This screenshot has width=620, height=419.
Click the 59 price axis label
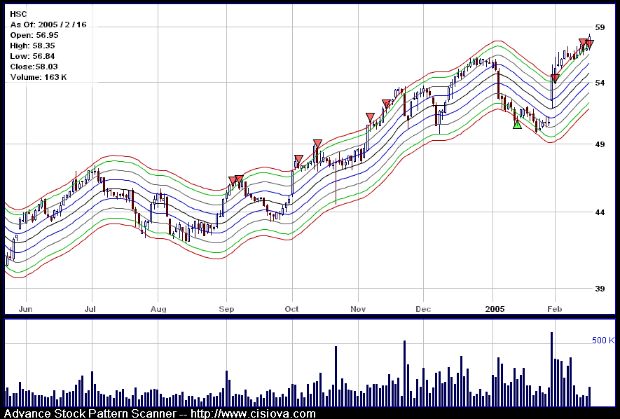[600, 27]
